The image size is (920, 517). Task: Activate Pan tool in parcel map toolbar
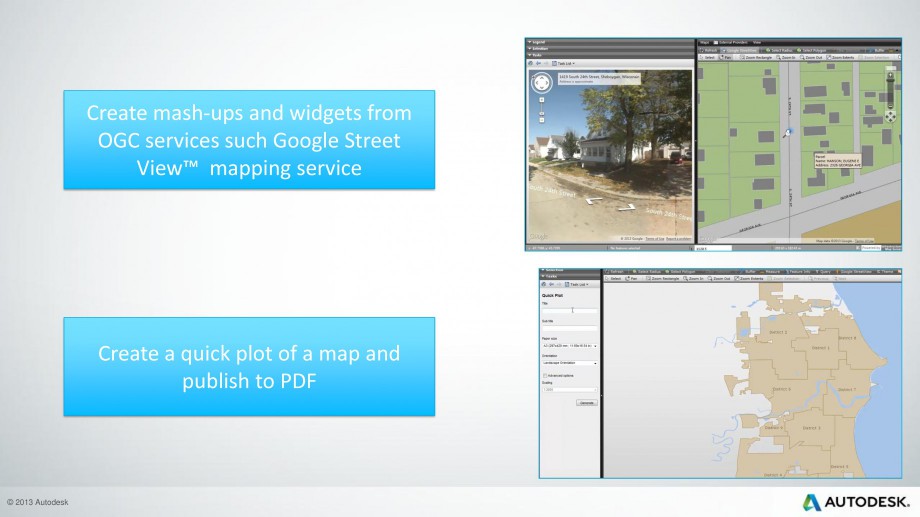point(725,58)
